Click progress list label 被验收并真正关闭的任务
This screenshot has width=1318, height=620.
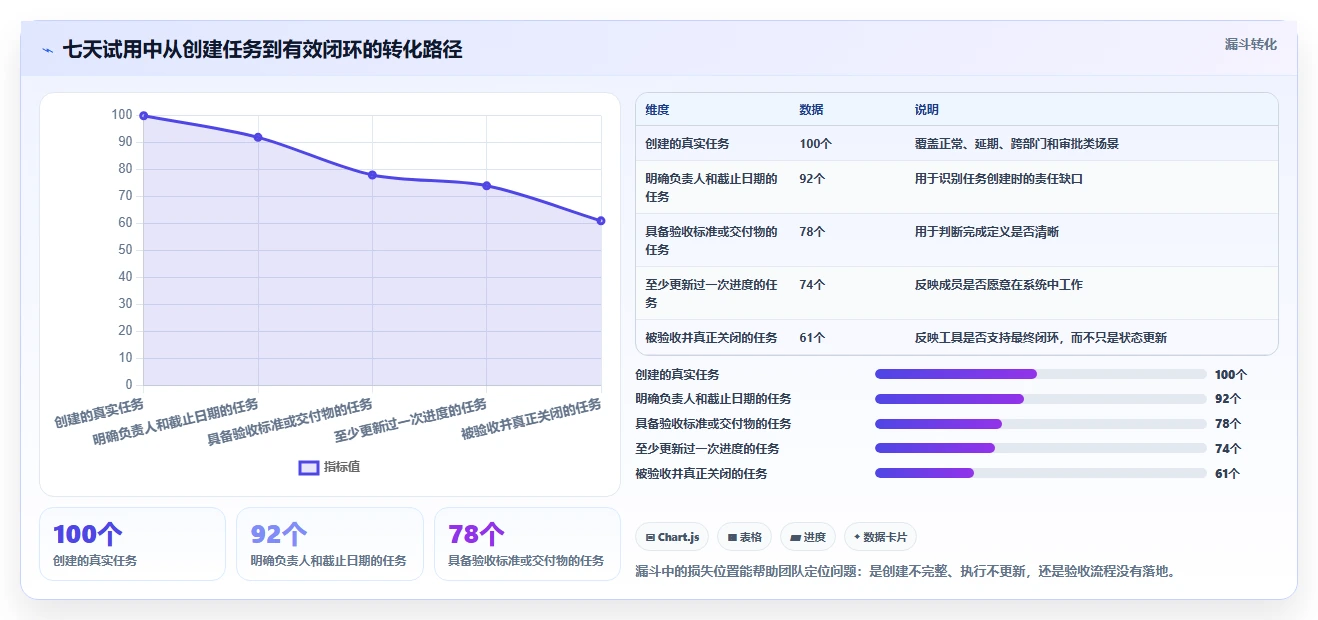click(701, 474)
